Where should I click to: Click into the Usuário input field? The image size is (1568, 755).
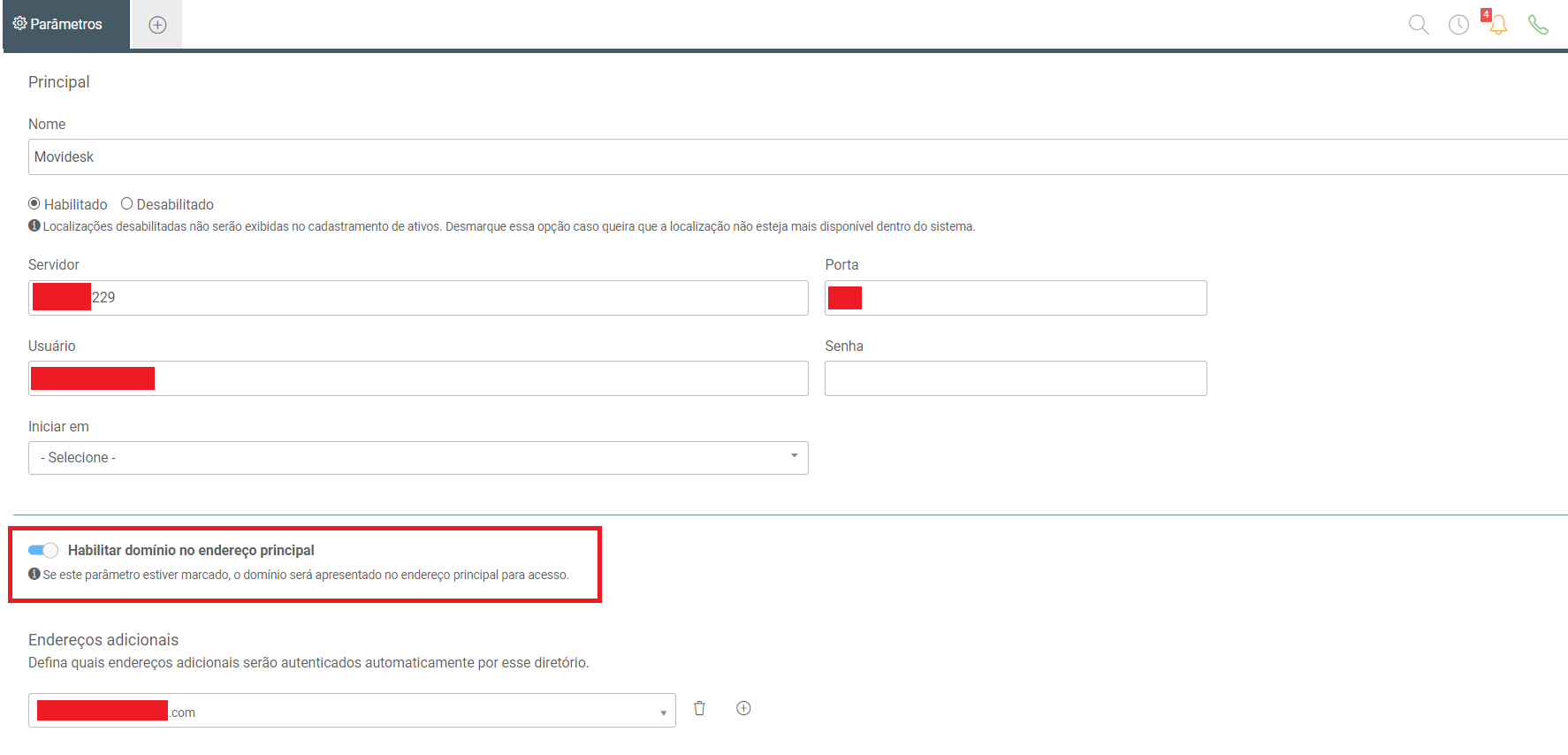click(x=418, y=378)
